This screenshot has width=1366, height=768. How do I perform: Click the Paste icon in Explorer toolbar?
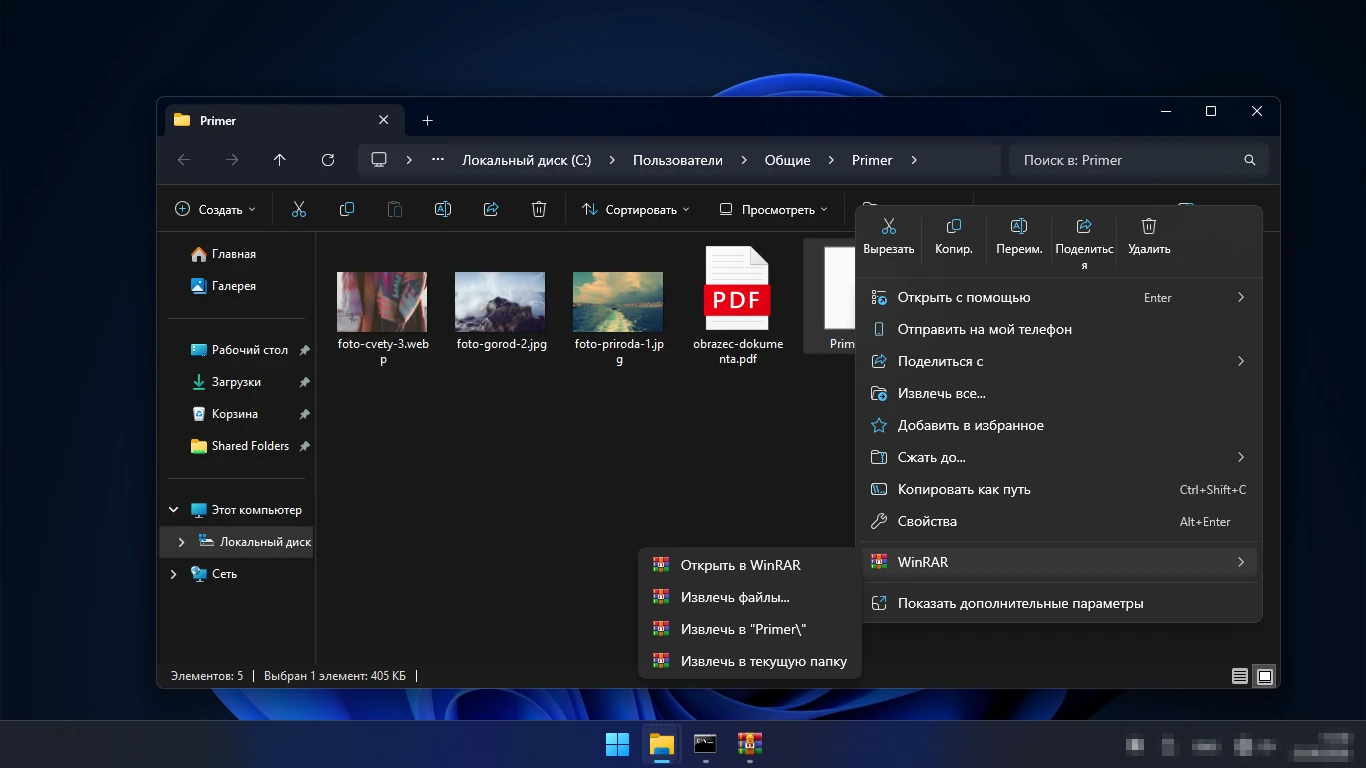click(395, 209)
